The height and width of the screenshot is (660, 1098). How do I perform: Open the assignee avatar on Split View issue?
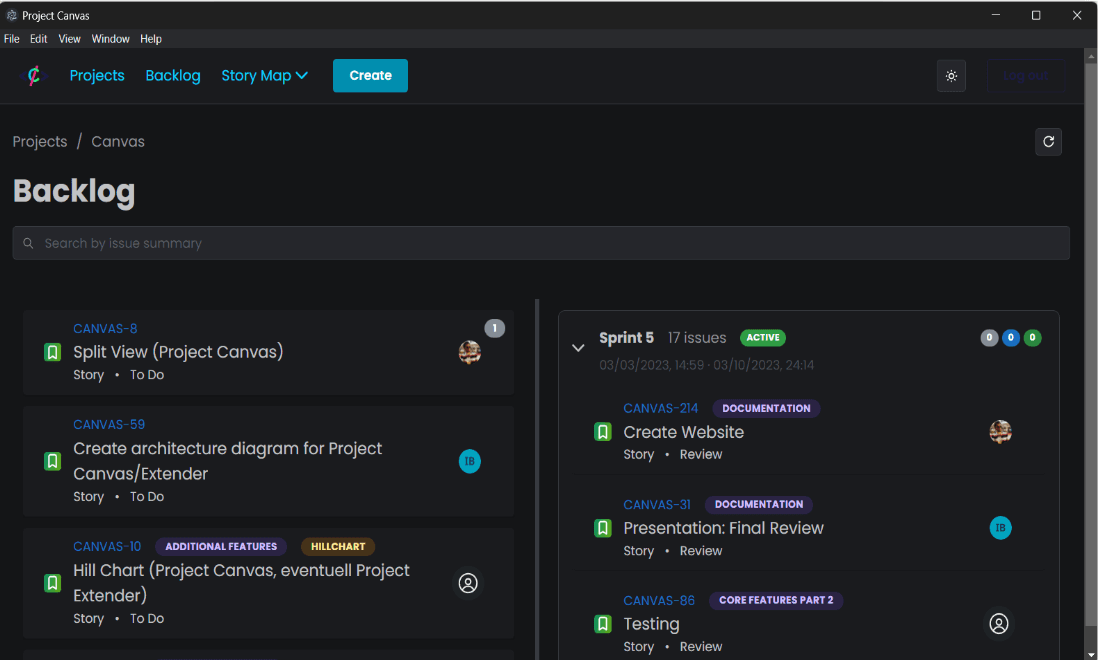(x=469, y=352)
